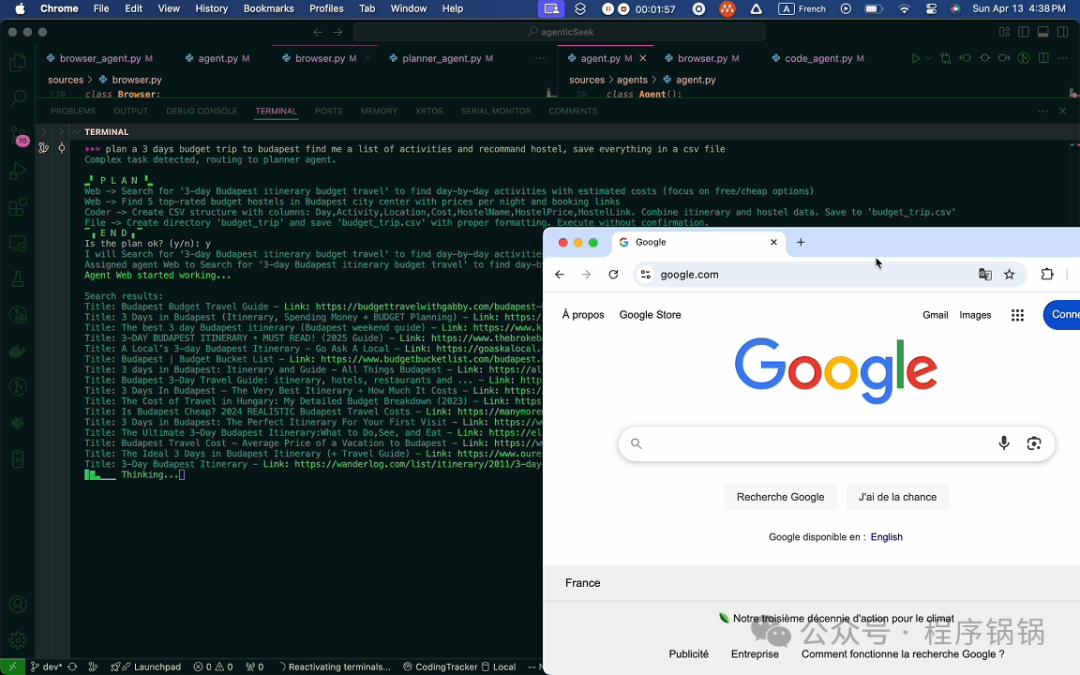The image size is (1080, 675).
Task: Click the Chrome extensions puzzle icon
Action: pos(1047,274)
